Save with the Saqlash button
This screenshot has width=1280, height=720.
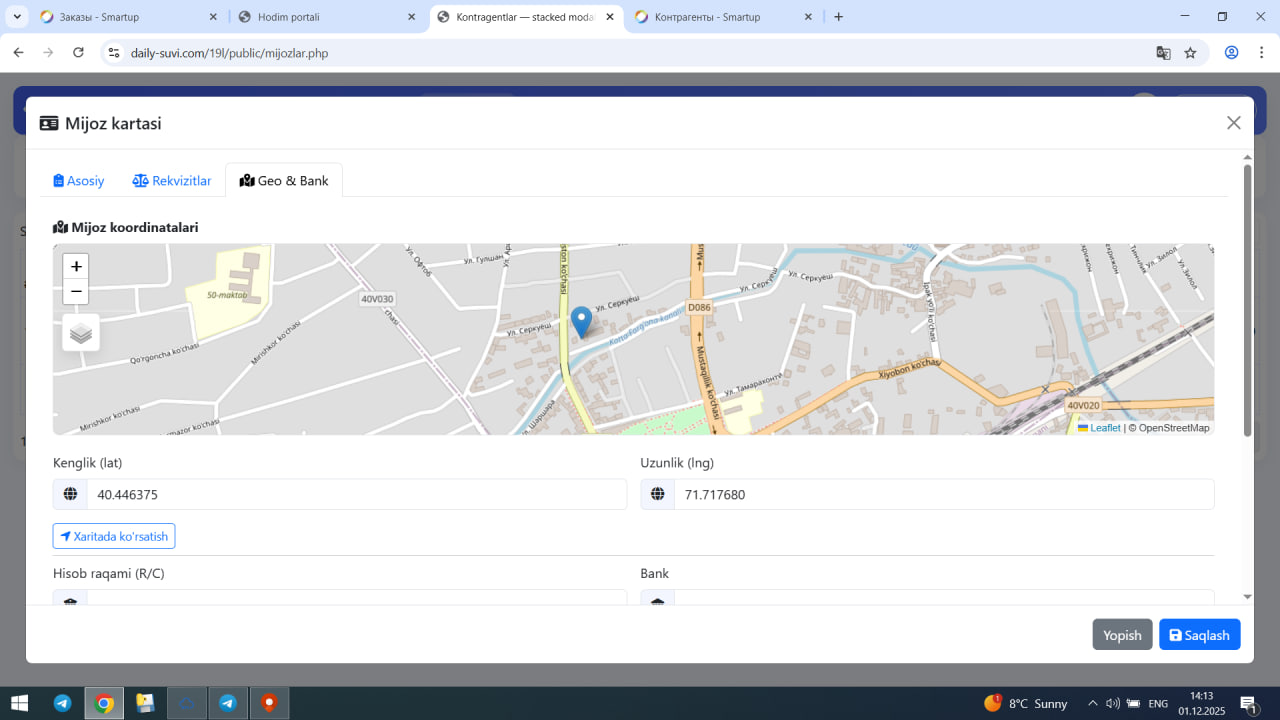click(x=1199, y=635)
